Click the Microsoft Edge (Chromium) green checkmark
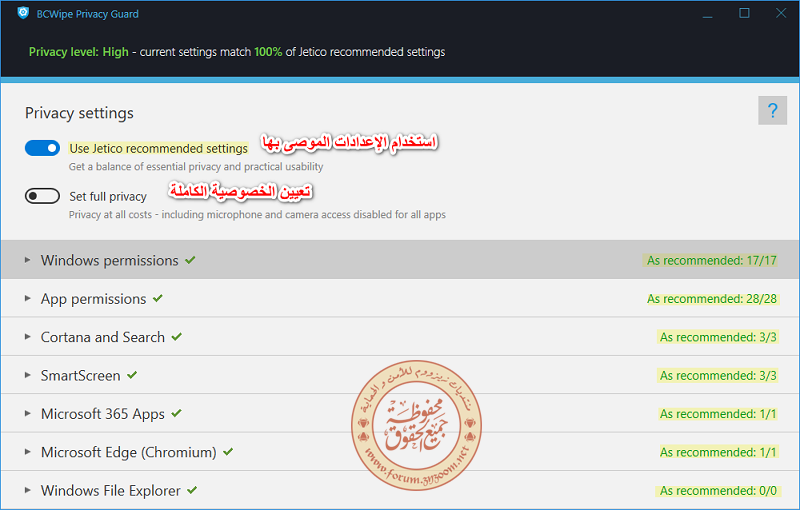Screen dimensions: 800x510 coord(228,451)
